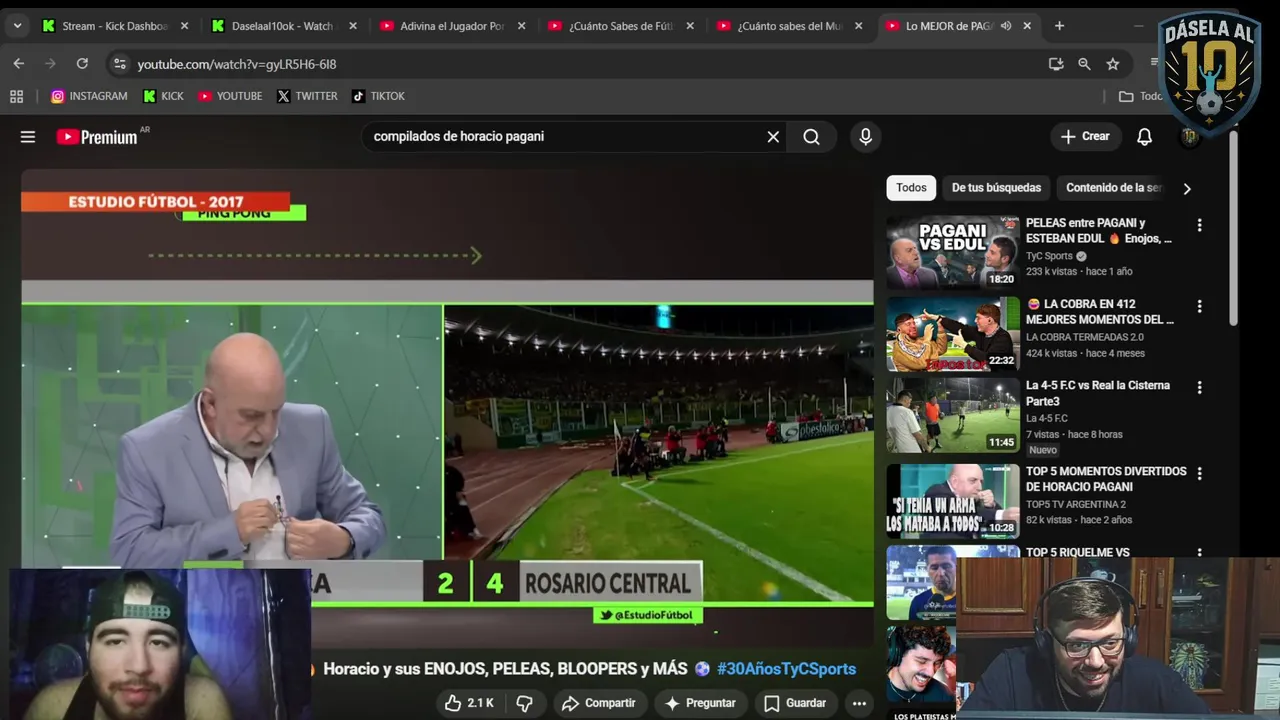This screenshot has width=1280, height=720.
Task: Click the Preguntar button
Action: (x=700, y=703)
